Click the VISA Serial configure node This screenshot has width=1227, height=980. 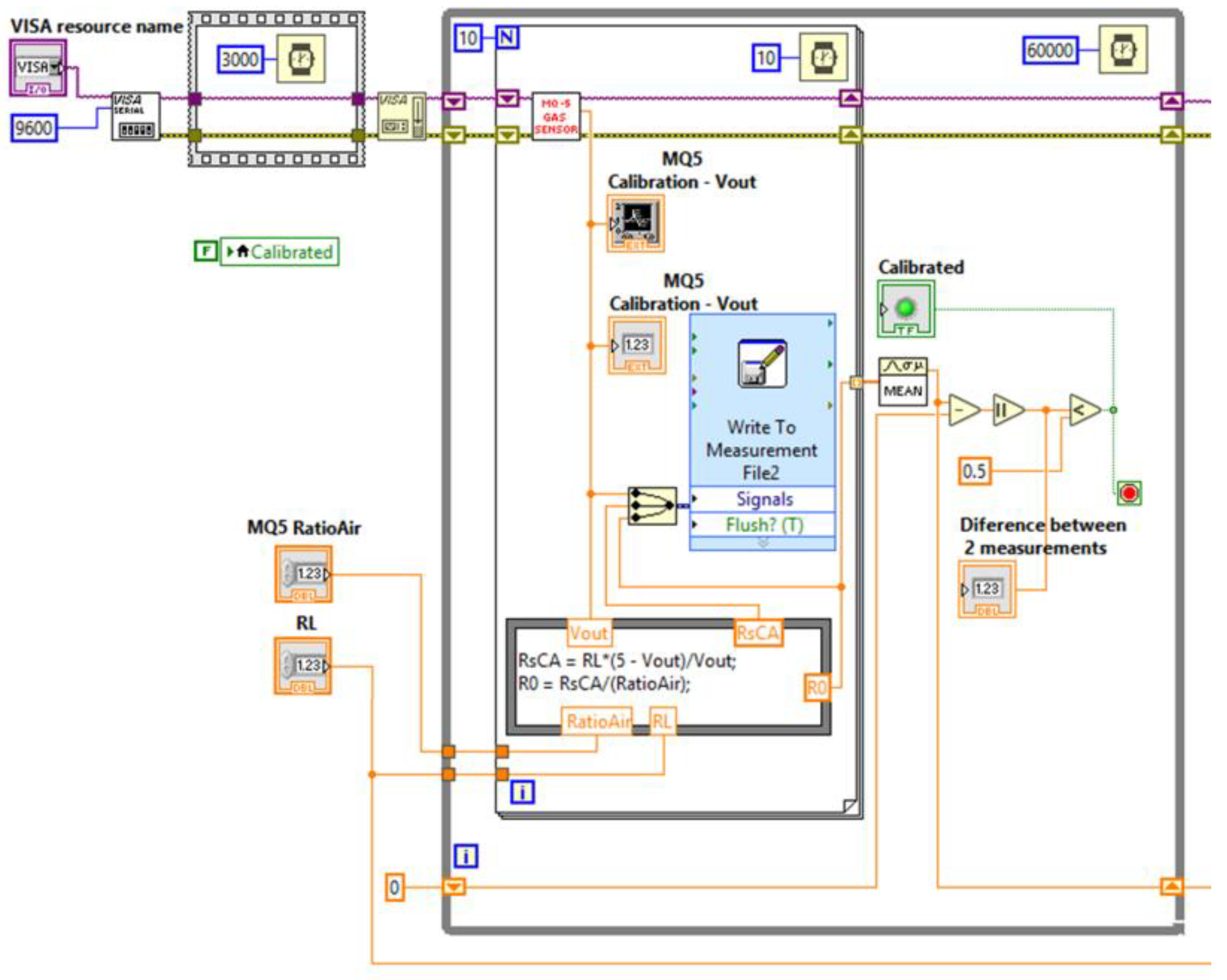[136, 117]
